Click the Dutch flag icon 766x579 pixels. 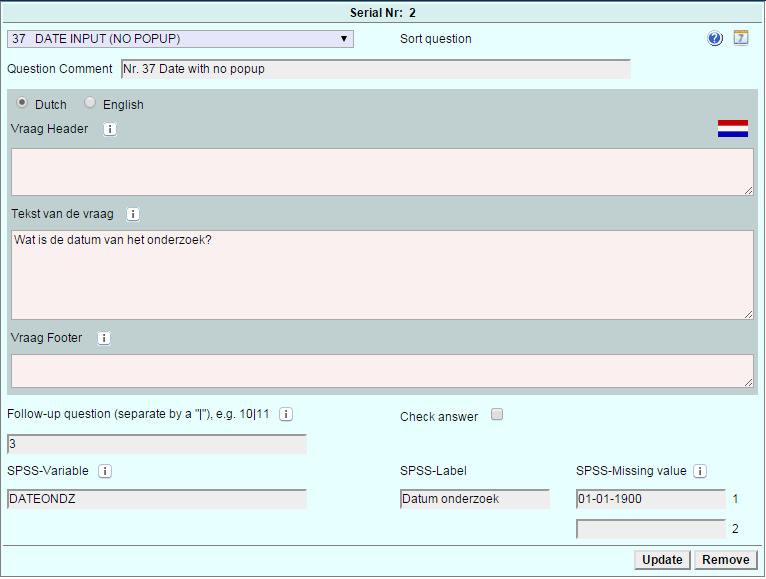732,129
